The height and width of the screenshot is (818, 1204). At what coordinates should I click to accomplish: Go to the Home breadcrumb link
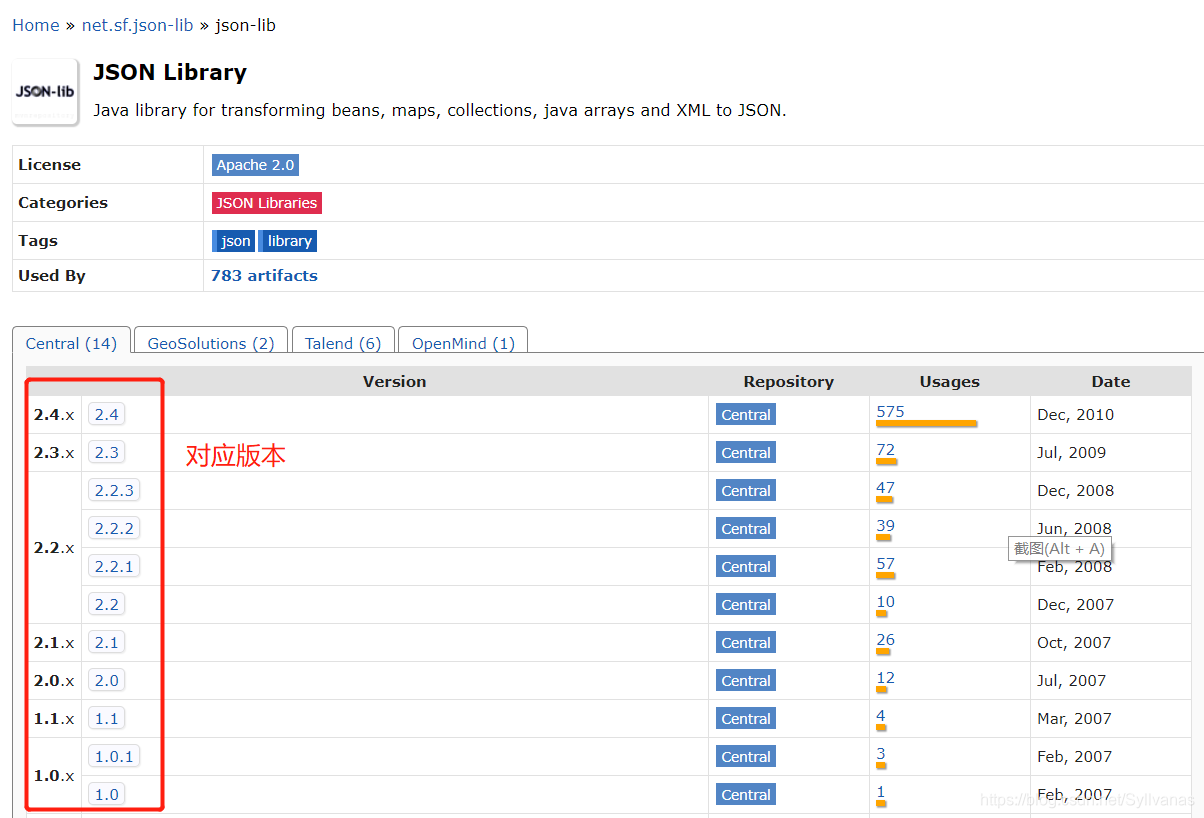[36, 25]
